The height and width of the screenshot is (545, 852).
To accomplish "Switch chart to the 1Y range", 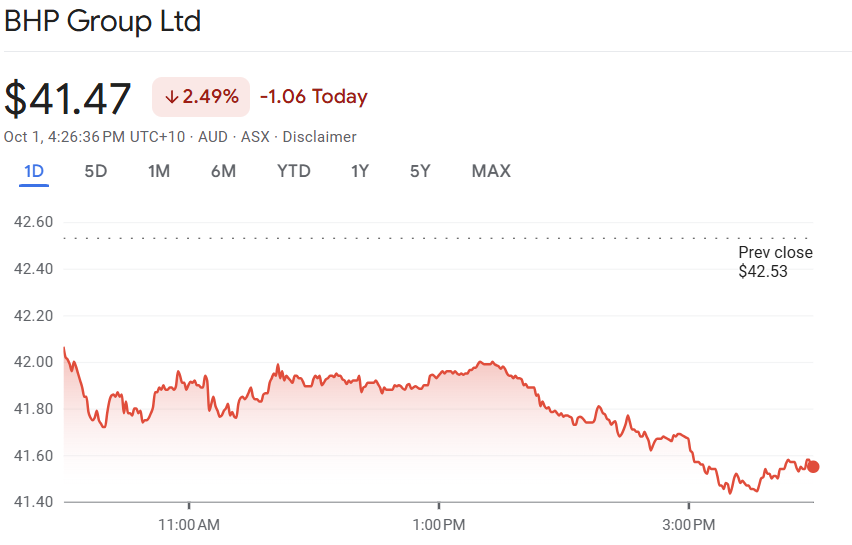I will [x=360, y=171].
